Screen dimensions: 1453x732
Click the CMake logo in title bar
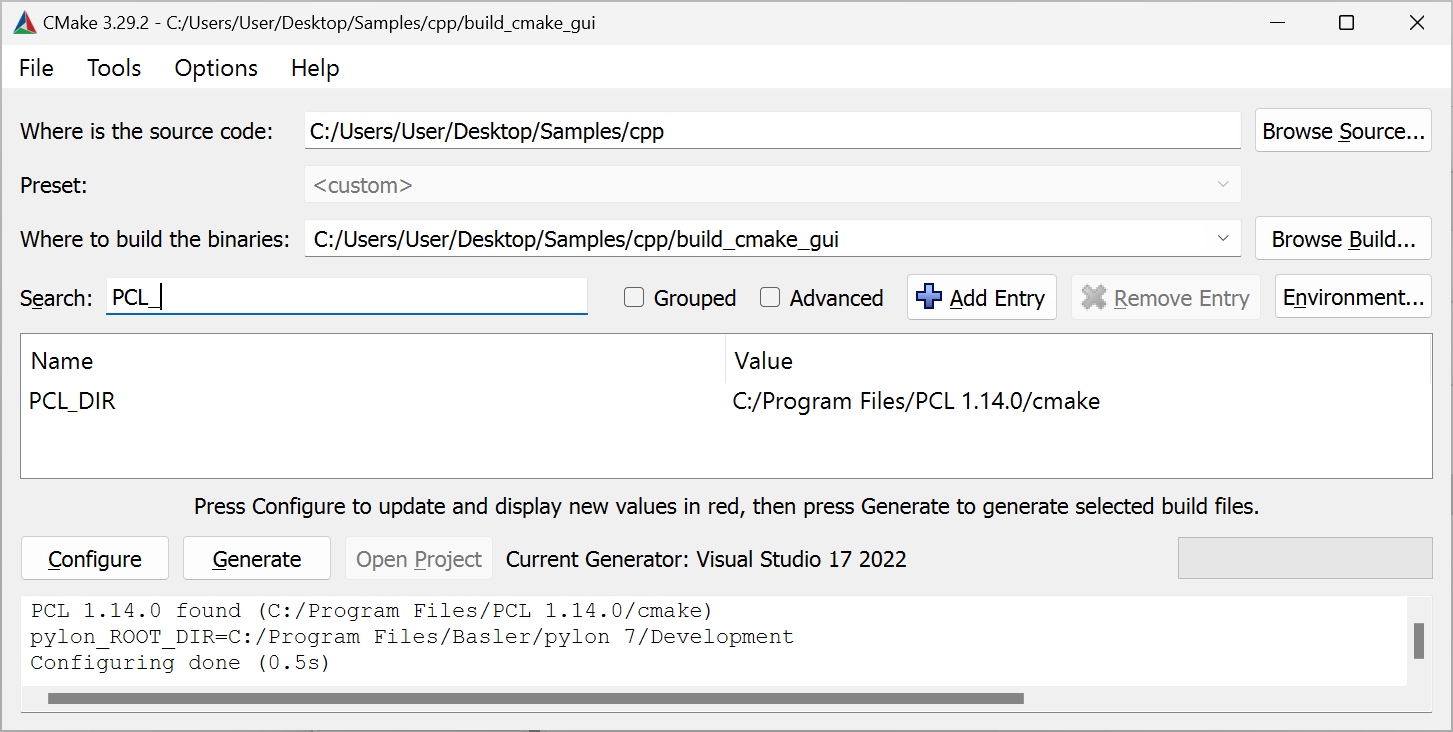click(25, 22)
